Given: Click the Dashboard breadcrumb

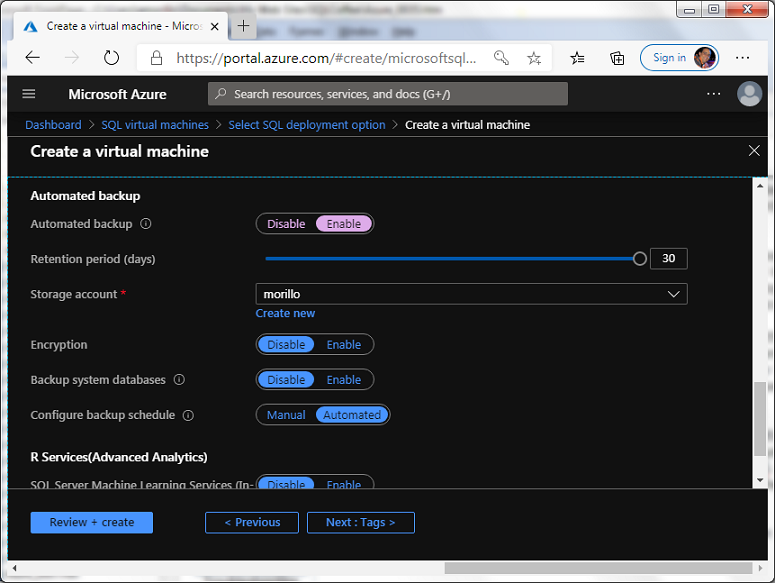Looking at the screenshot, I should 53,125.
